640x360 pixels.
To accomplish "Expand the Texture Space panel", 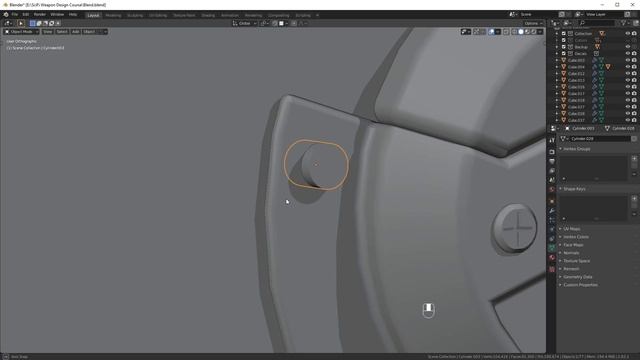I will [x=576, y=261].
